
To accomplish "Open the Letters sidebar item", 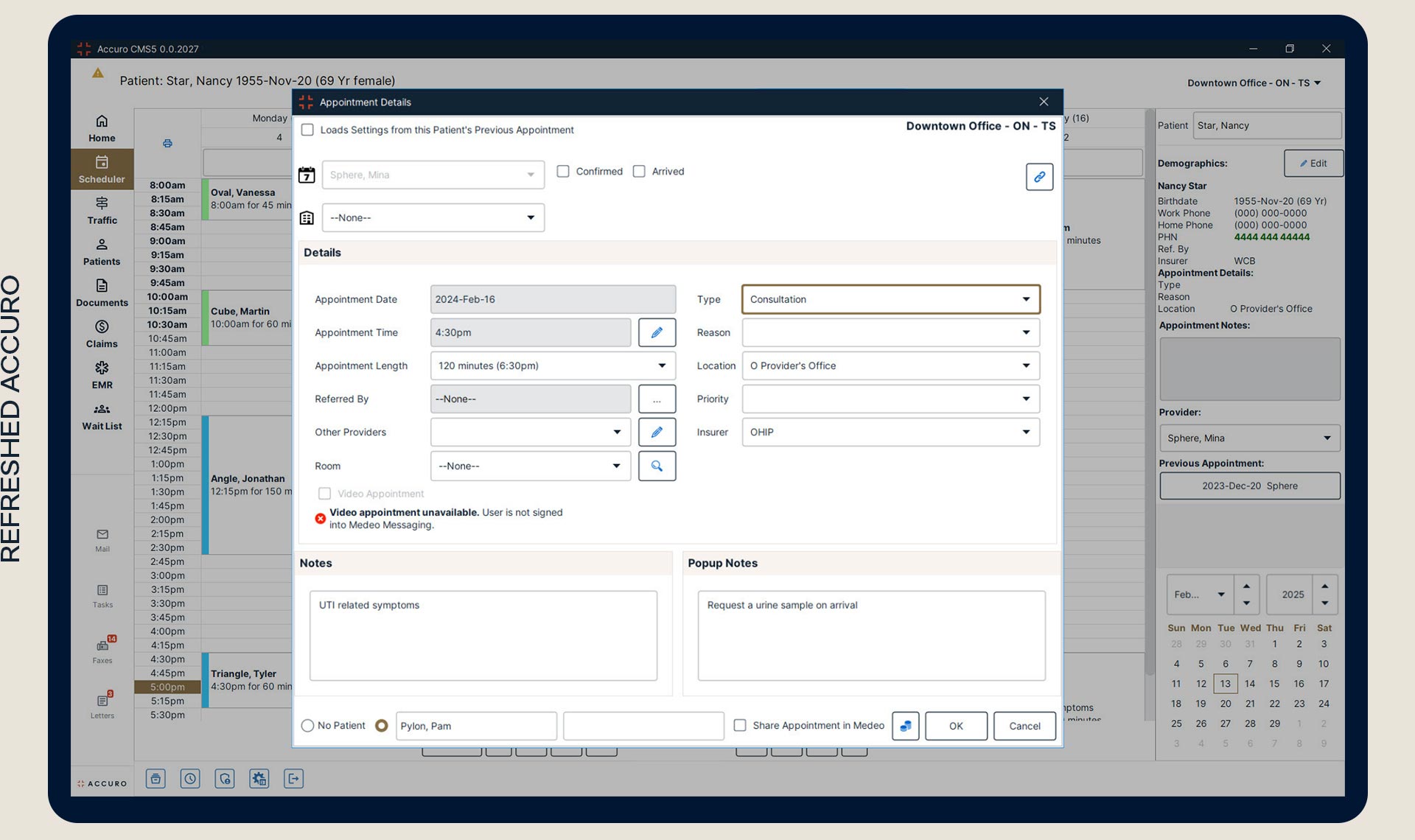I will coord(102,706).
